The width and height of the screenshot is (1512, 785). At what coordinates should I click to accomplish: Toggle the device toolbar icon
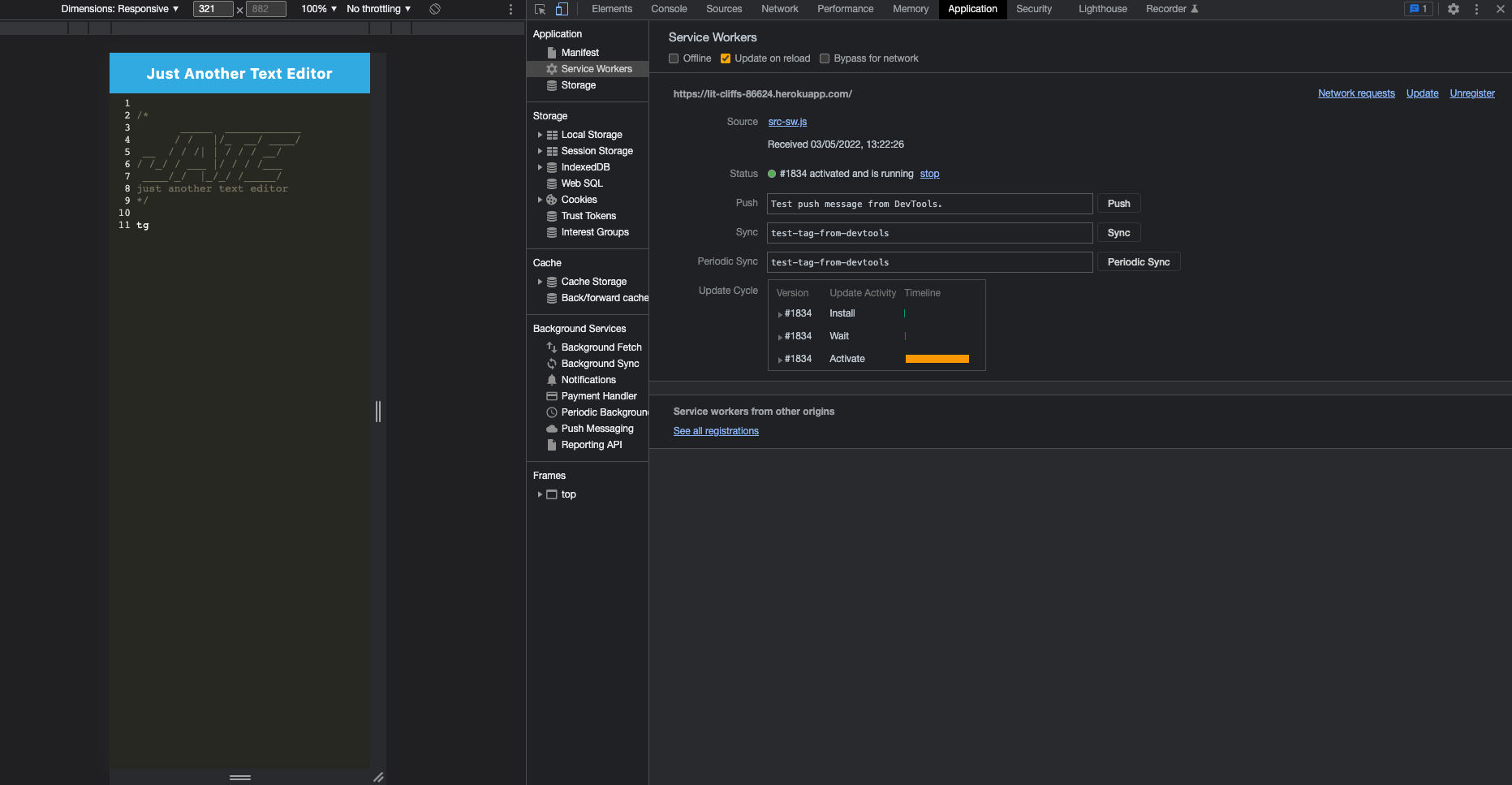point(562,9)
